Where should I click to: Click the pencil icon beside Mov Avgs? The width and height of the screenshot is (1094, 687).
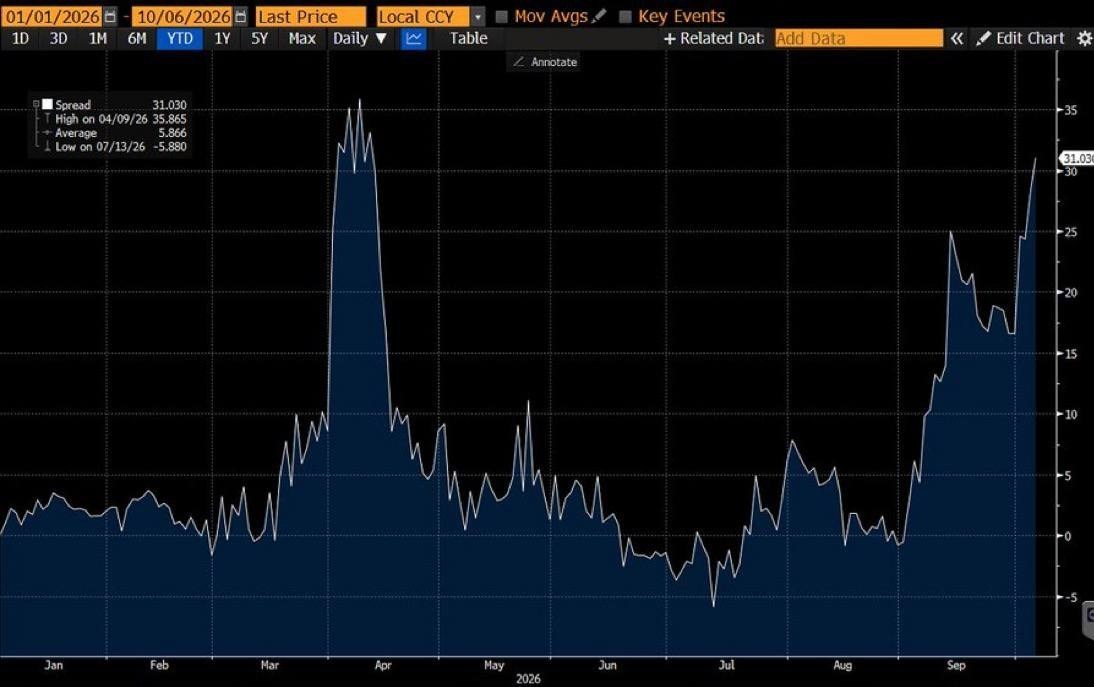pyautogui.click(x=599, y=16)
